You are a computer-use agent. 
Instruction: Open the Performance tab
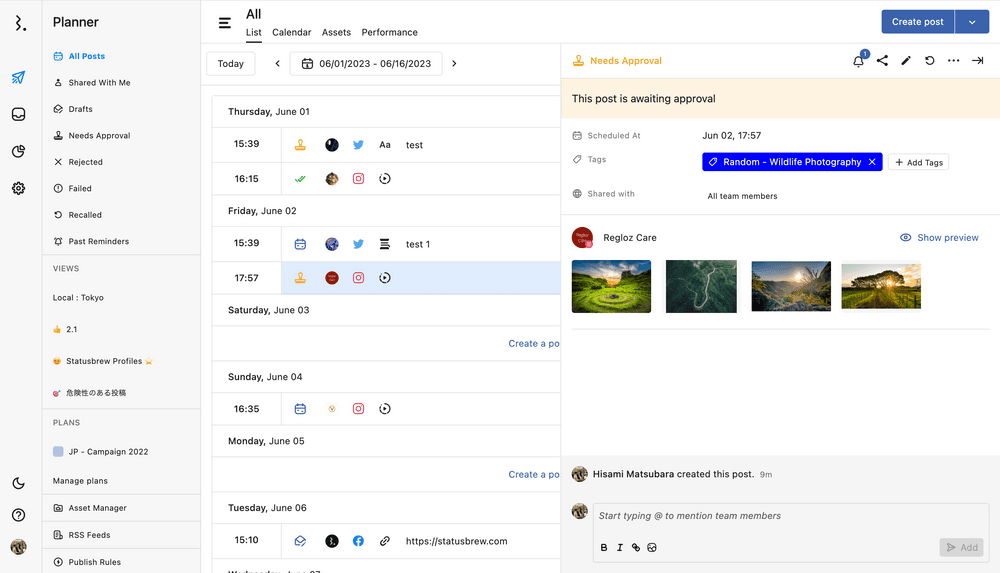tap(389, 33)
